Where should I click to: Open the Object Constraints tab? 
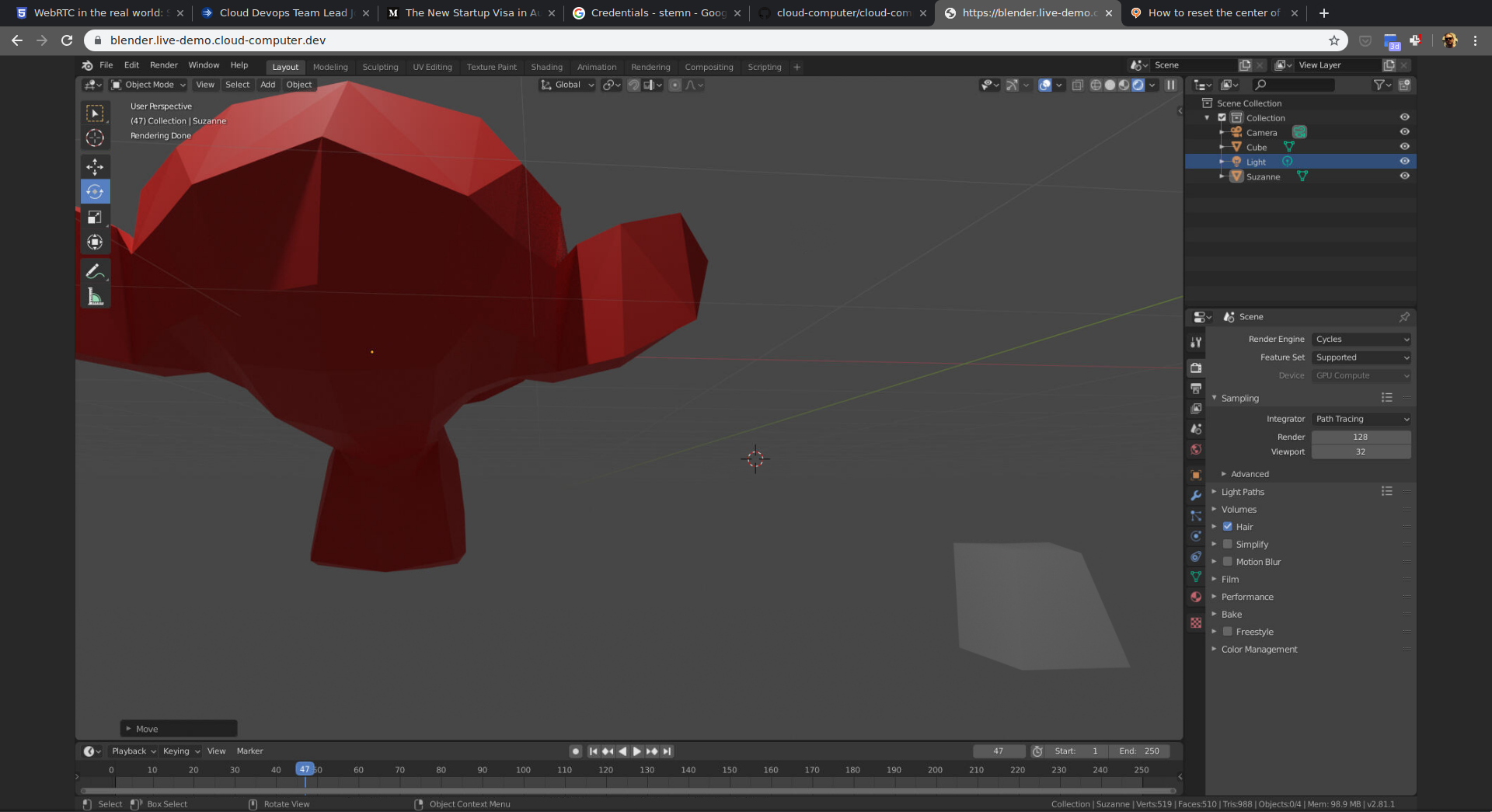(1196, 556)
